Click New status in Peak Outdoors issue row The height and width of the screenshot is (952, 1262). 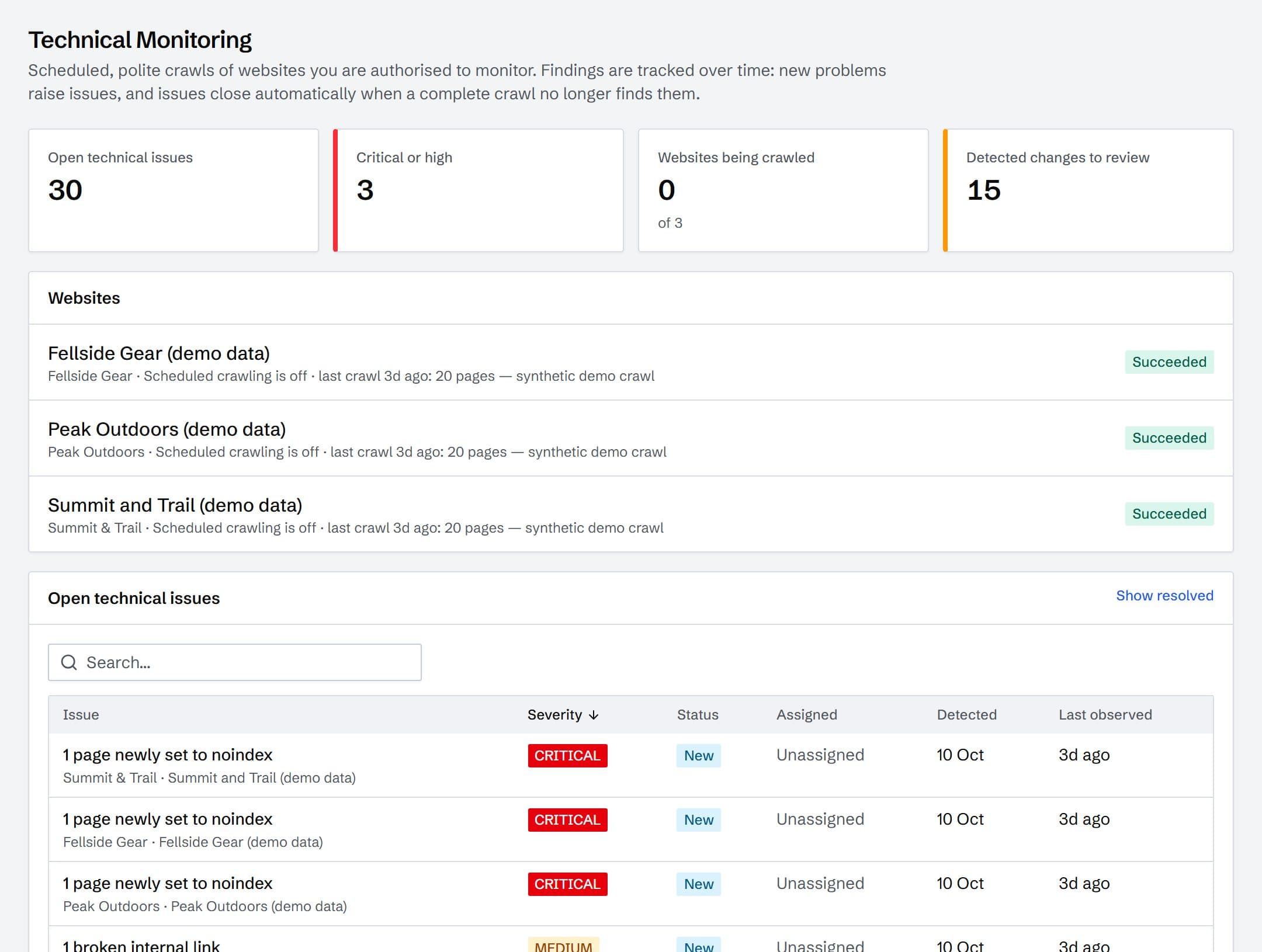[x=699, y=884]
